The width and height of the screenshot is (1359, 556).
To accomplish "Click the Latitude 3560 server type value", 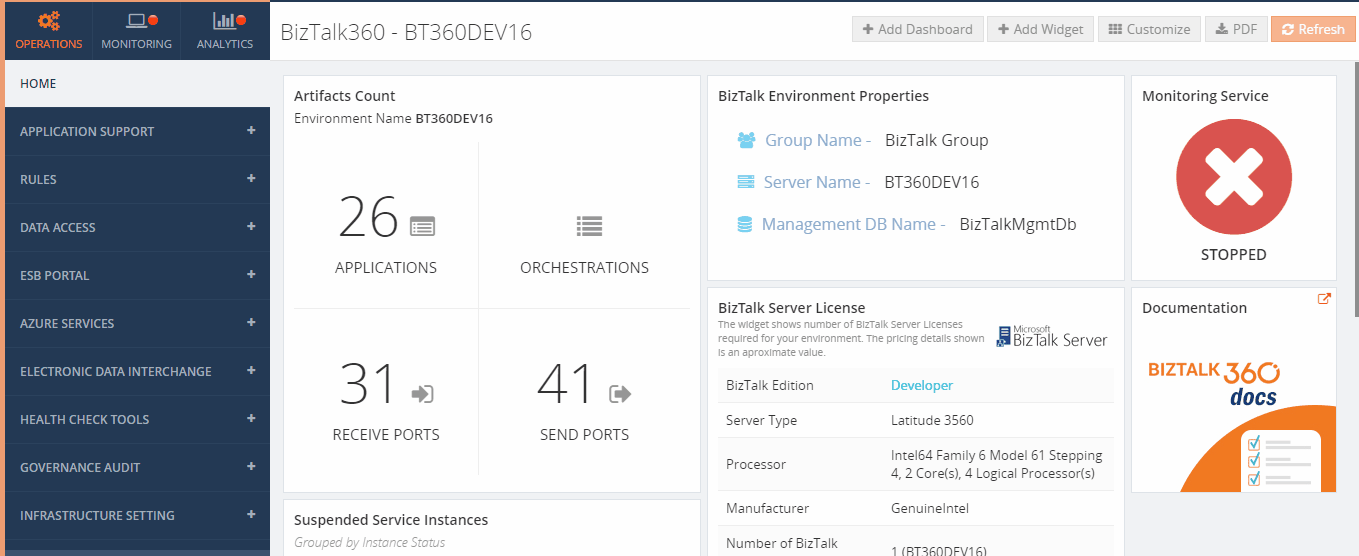I will tap(932, 420).
